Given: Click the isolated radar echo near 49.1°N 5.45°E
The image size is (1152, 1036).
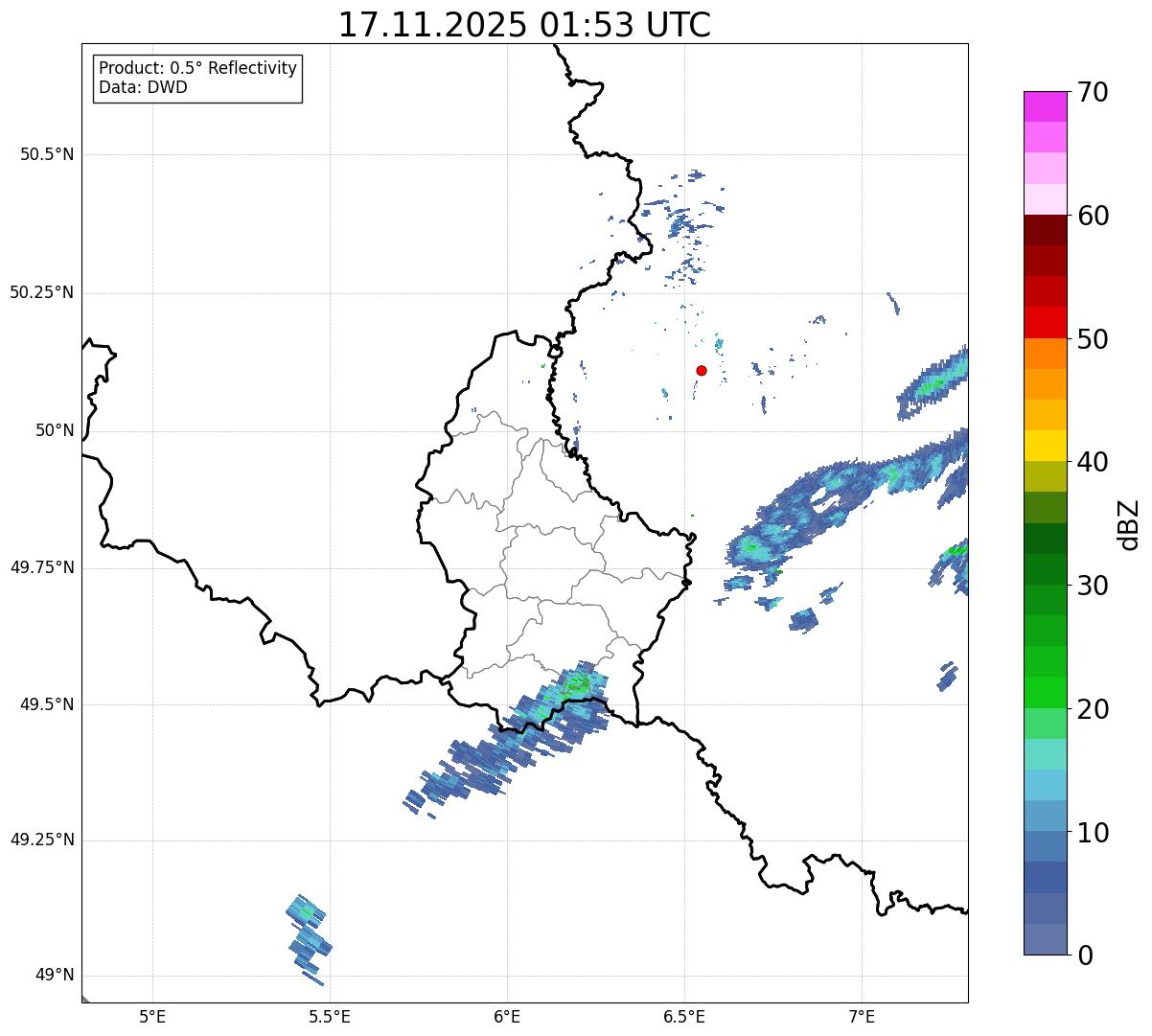Looking at the screenshot, I should point(309,939).
